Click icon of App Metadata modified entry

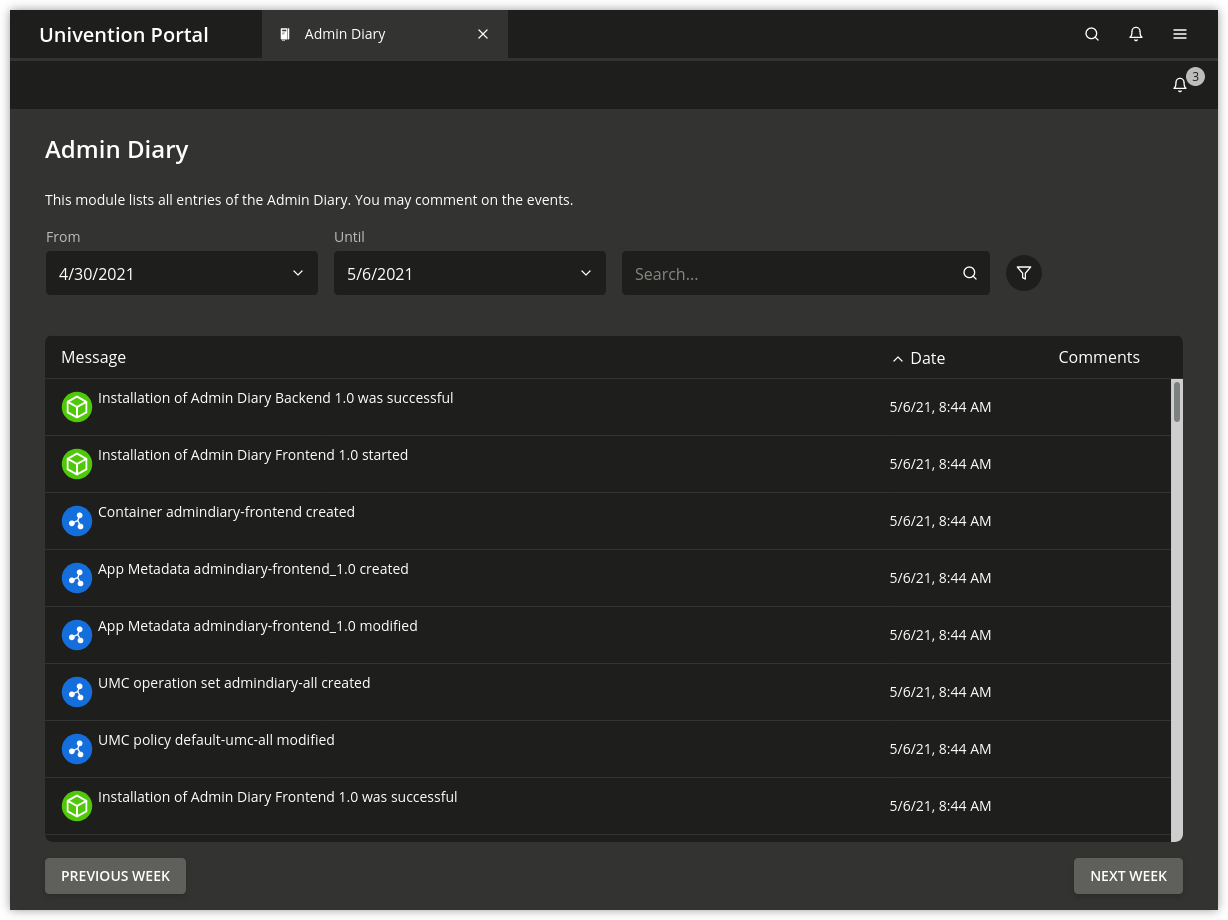77,635
